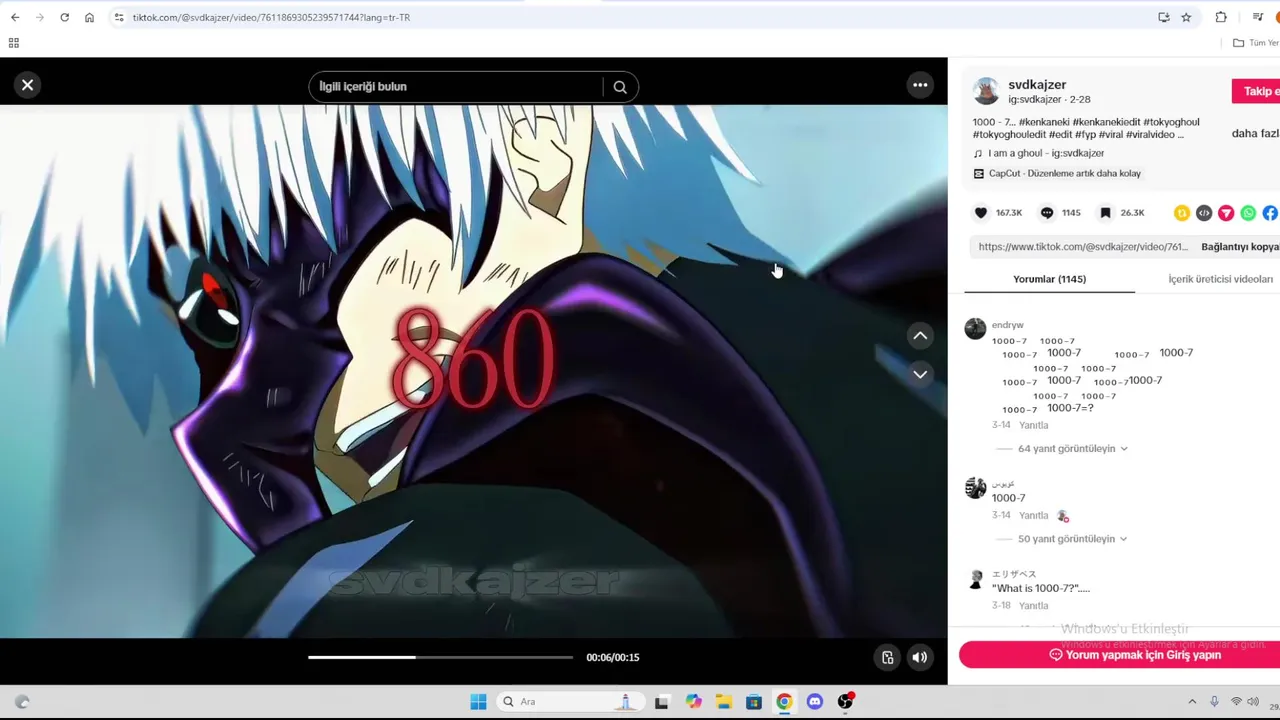
Task: Click the svdkajzer username link
Action: pos(1037,85)
